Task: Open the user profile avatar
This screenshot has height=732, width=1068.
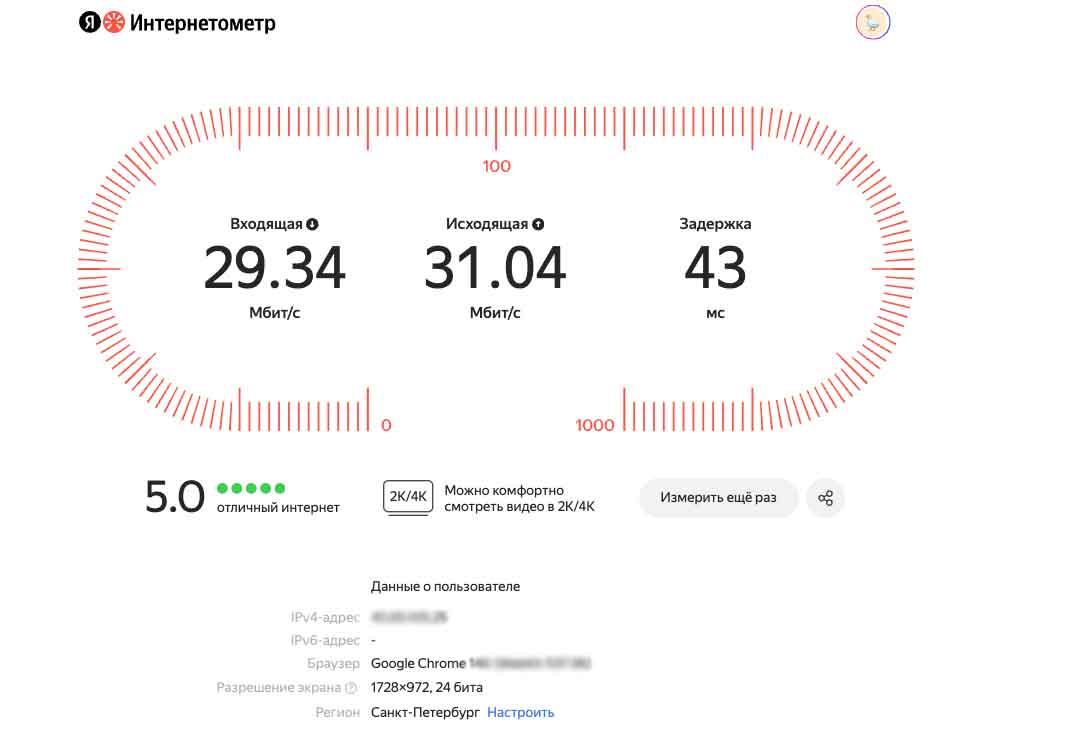Action: tap(873, 23)
